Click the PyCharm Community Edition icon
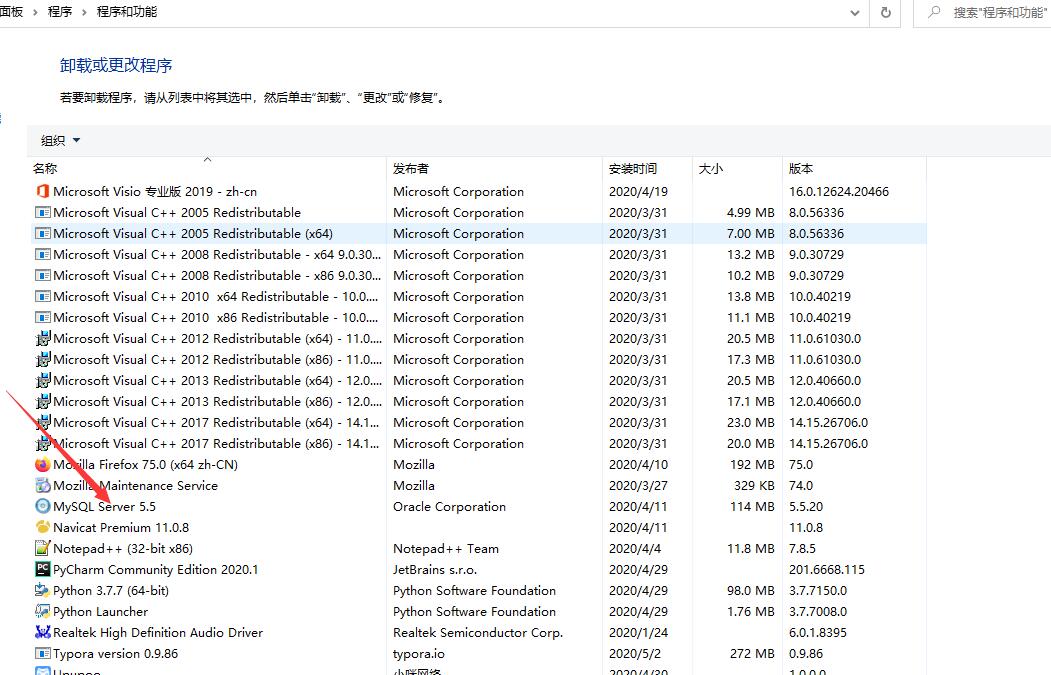This screenshot has height=675, width=1051. pos(42,569)
